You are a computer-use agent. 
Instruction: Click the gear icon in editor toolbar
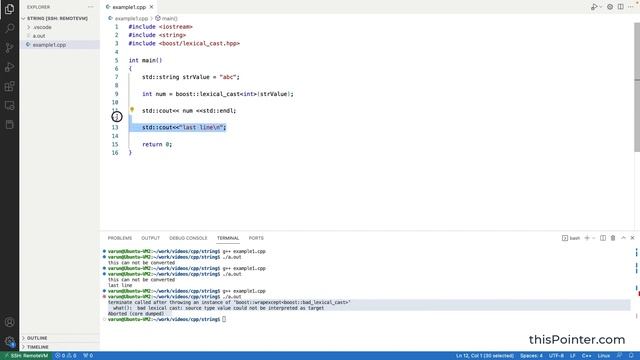coord(610,7)
